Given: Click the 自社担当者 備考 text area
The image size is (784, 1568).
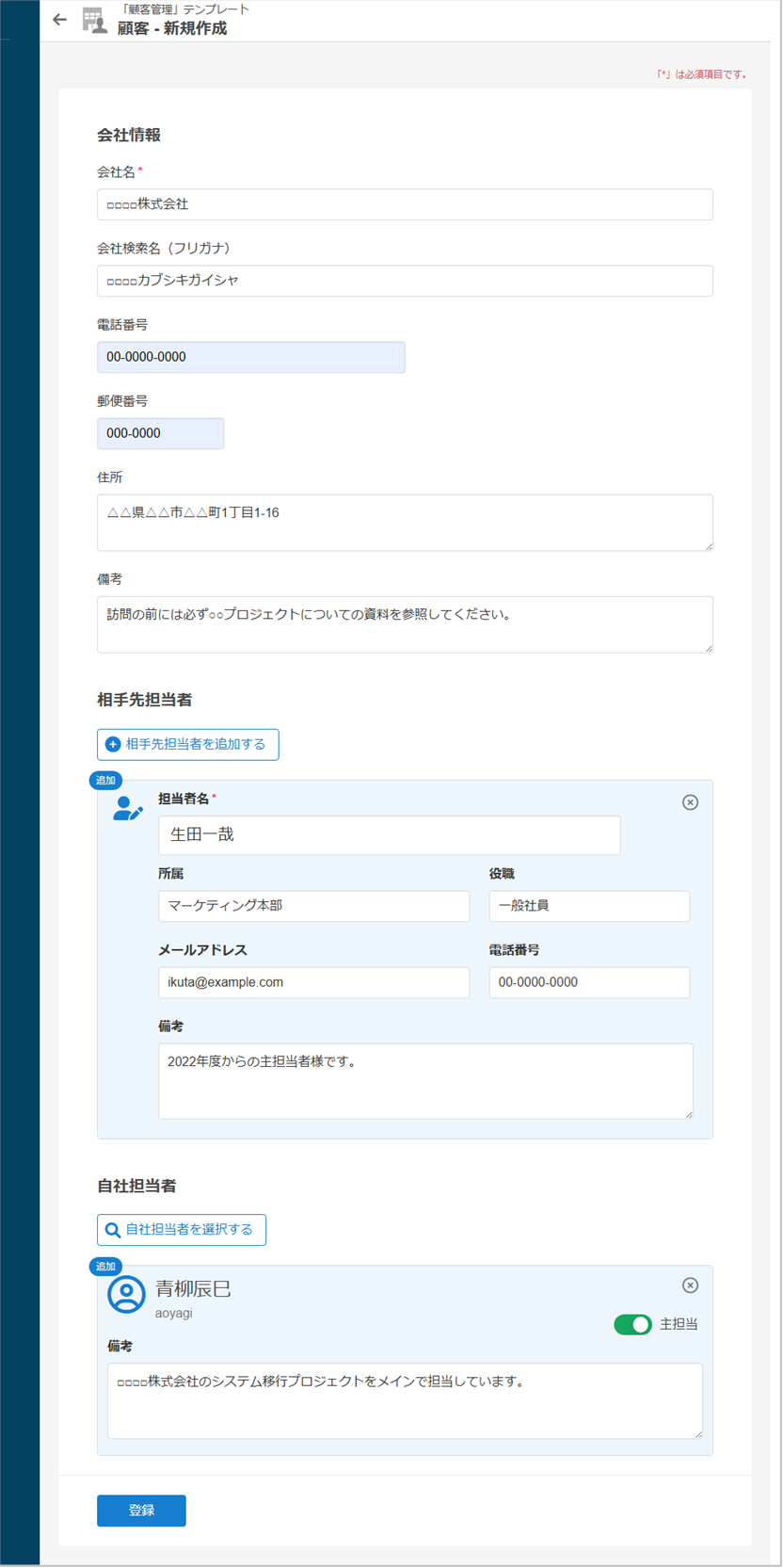Looking at the screenshot, I should tap(405, 1400).
